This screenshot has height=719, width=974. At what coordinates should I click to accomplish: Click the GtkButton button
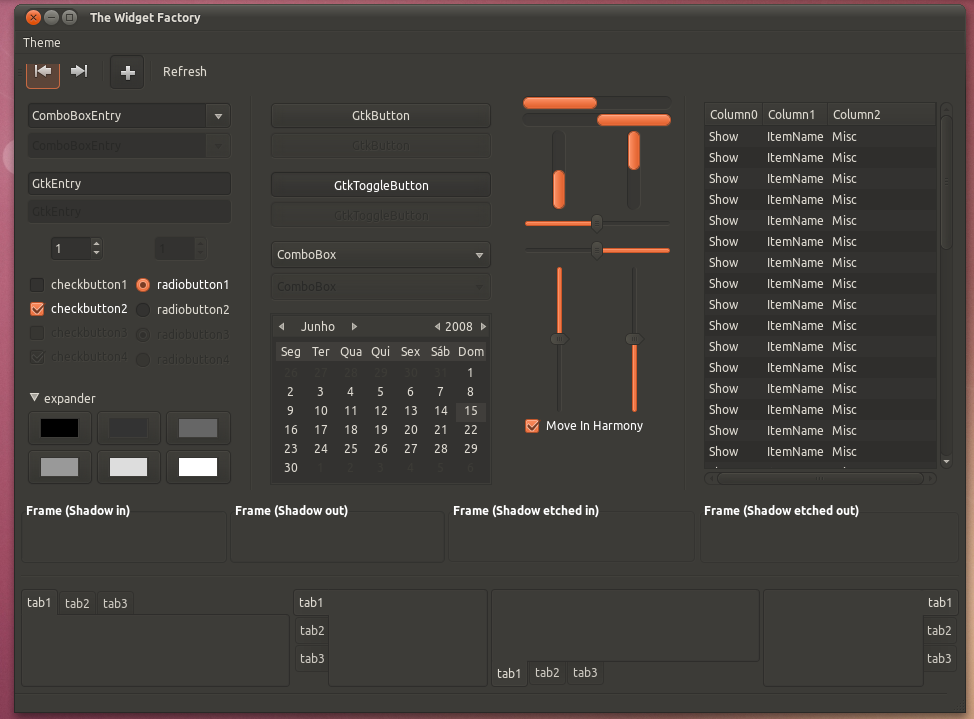click(x=380, y=116)
